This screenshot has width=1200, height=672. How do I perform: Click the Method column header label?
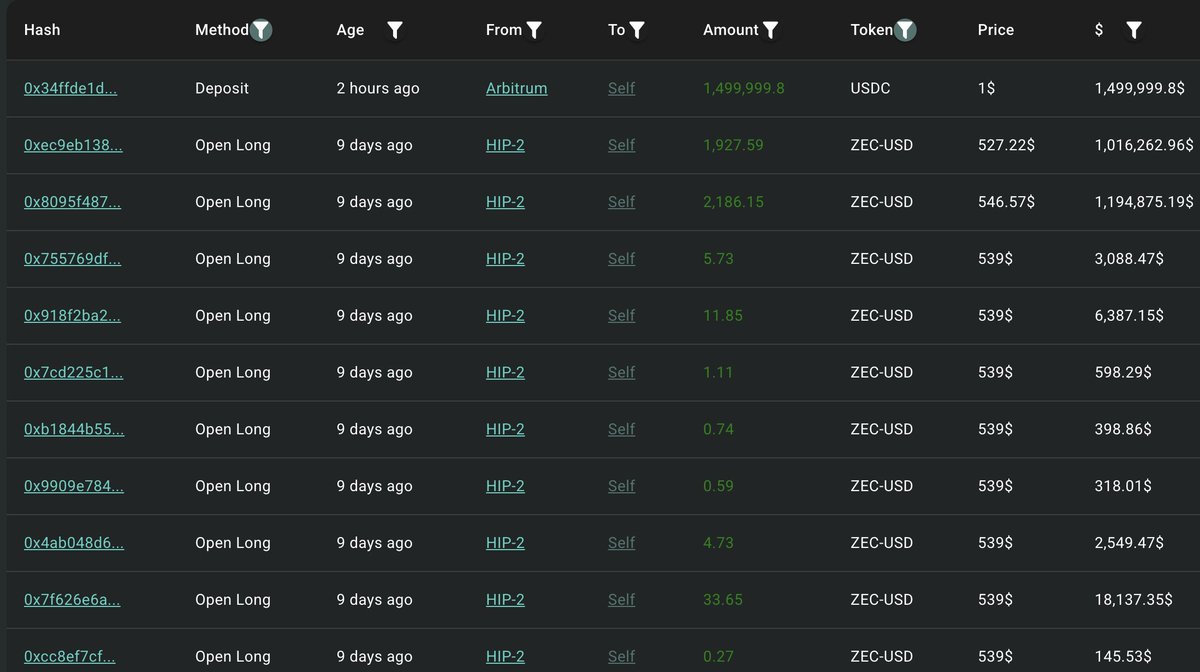(222, 30)
